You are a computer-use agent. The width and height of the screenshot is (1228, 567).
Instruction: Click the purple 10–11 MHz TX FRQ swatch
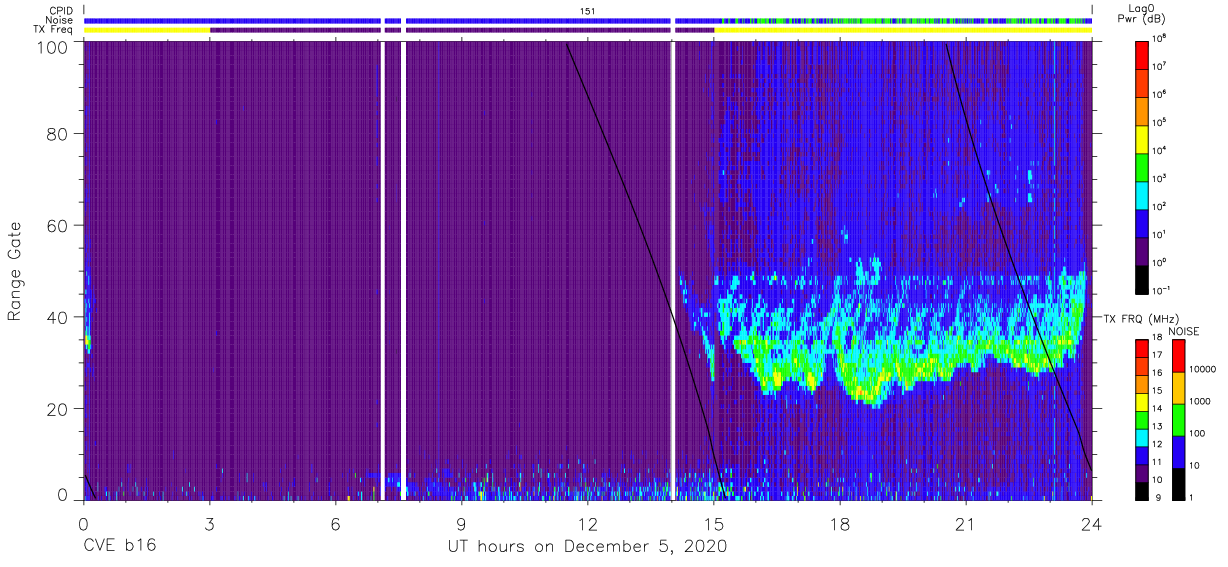click(x=1142, y=472)
